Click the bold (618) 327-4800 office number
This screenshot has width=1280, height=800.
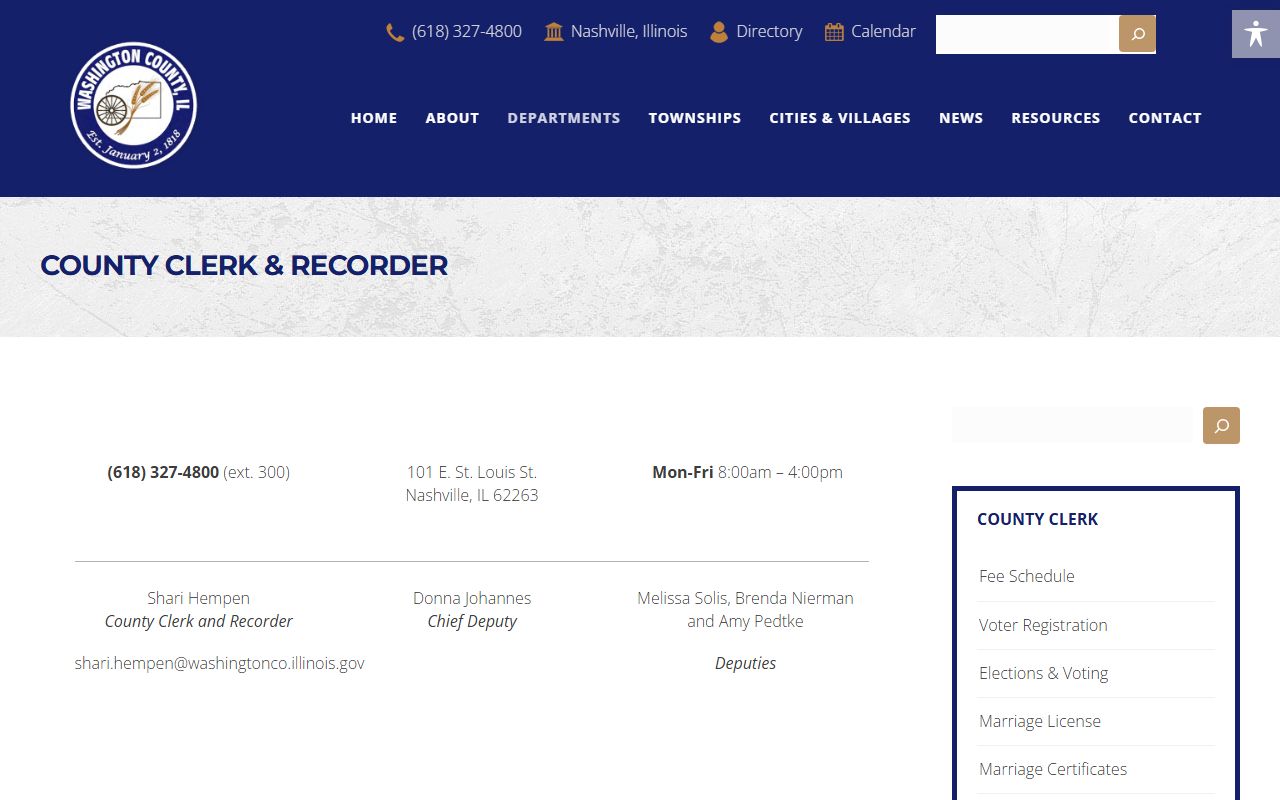click(x=163, y=472)
